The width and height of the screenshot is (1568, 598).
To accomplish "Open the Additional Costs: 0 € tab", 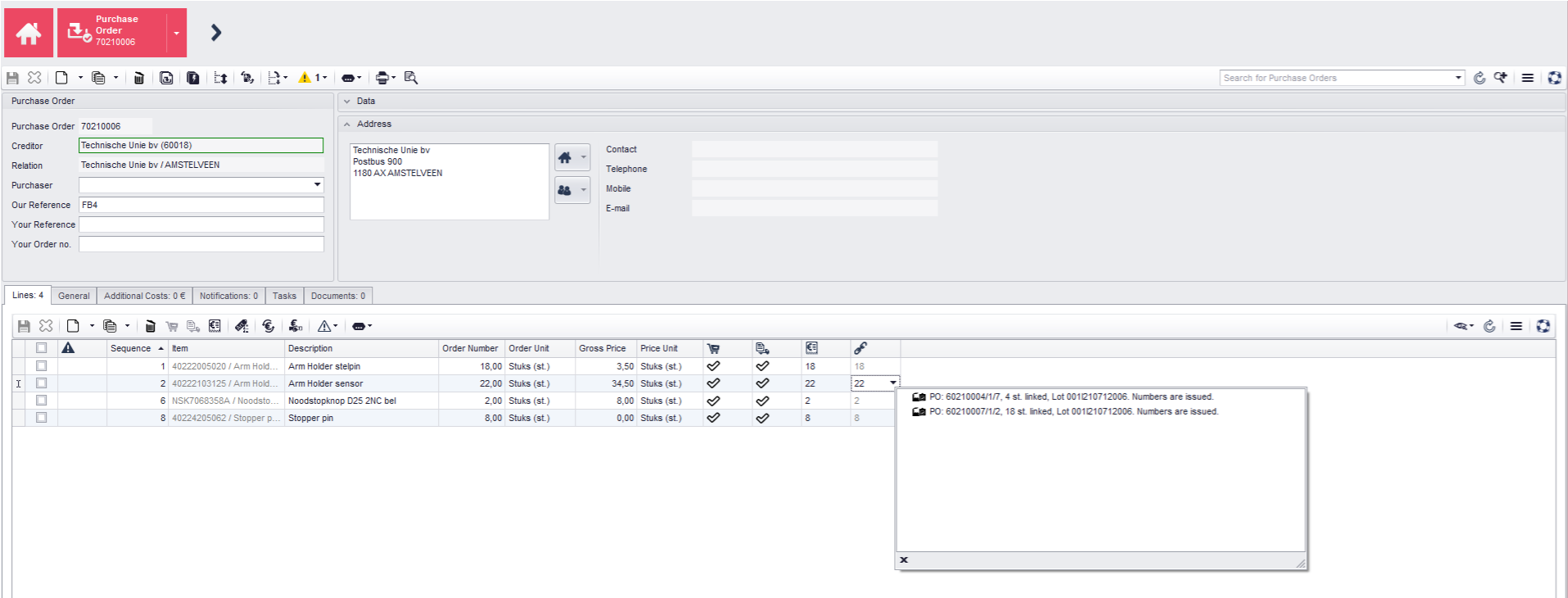I will (144, 296).
